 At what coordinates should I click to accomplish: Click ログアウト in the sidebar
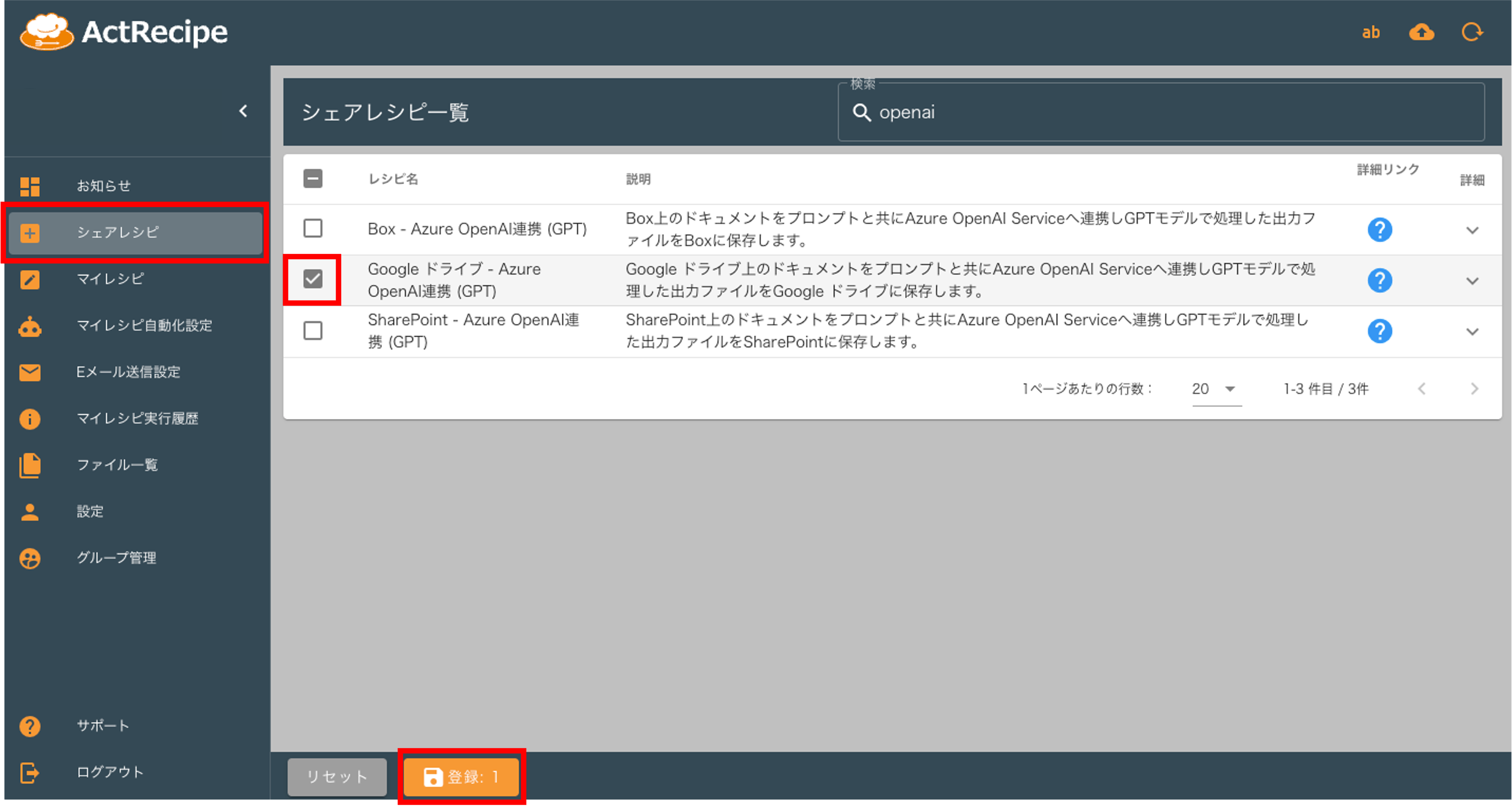pos(136,773)
